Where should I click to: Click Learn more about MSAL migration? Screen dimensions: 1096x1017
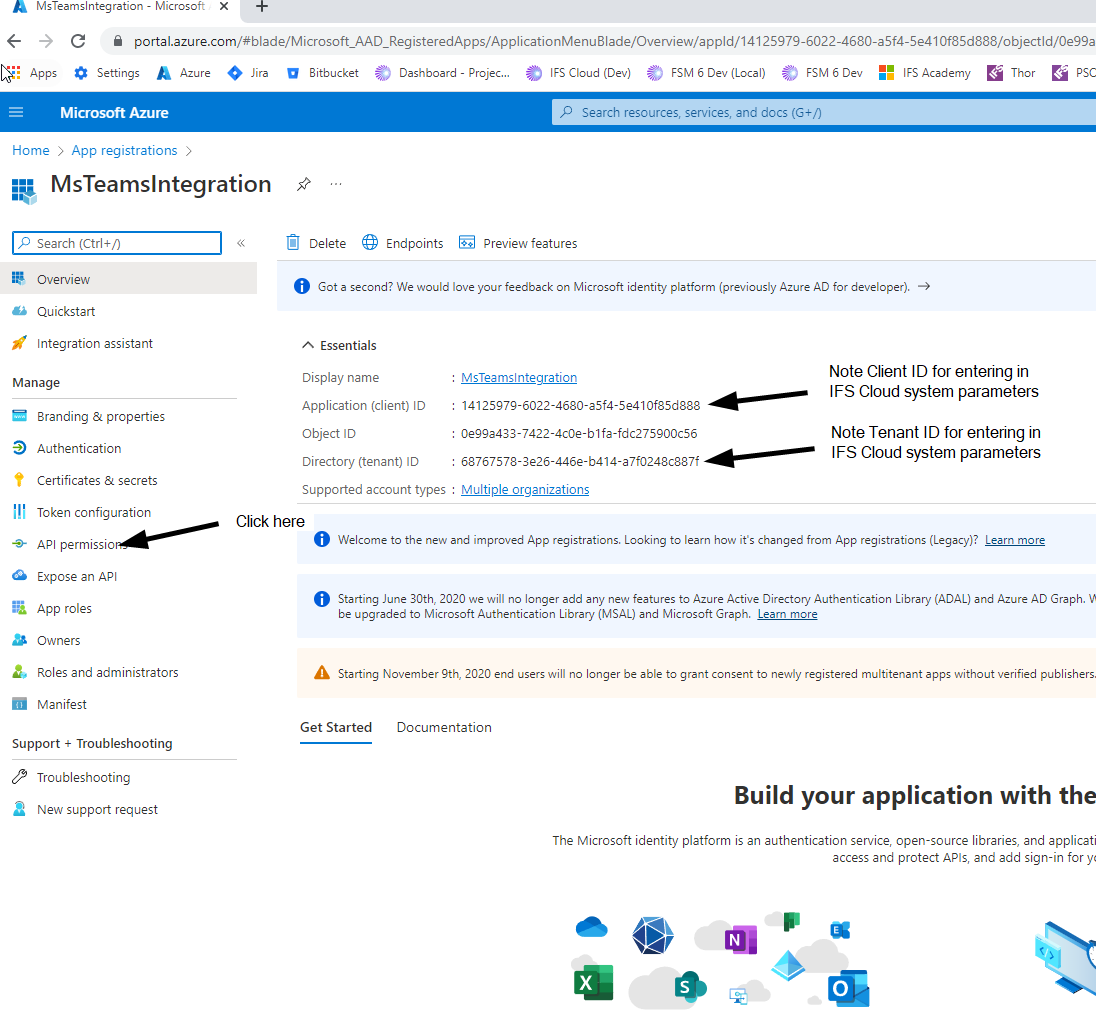click(787, 614)
